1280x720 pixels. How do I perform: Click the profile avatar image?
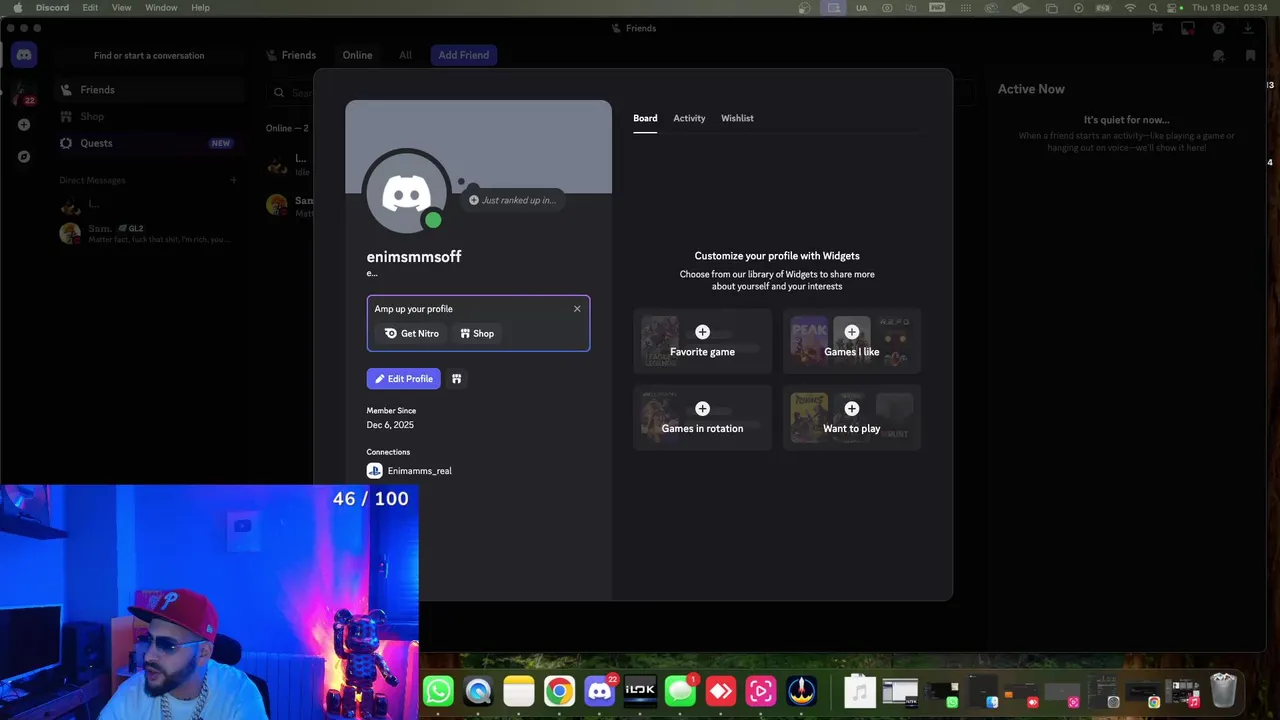406,193
